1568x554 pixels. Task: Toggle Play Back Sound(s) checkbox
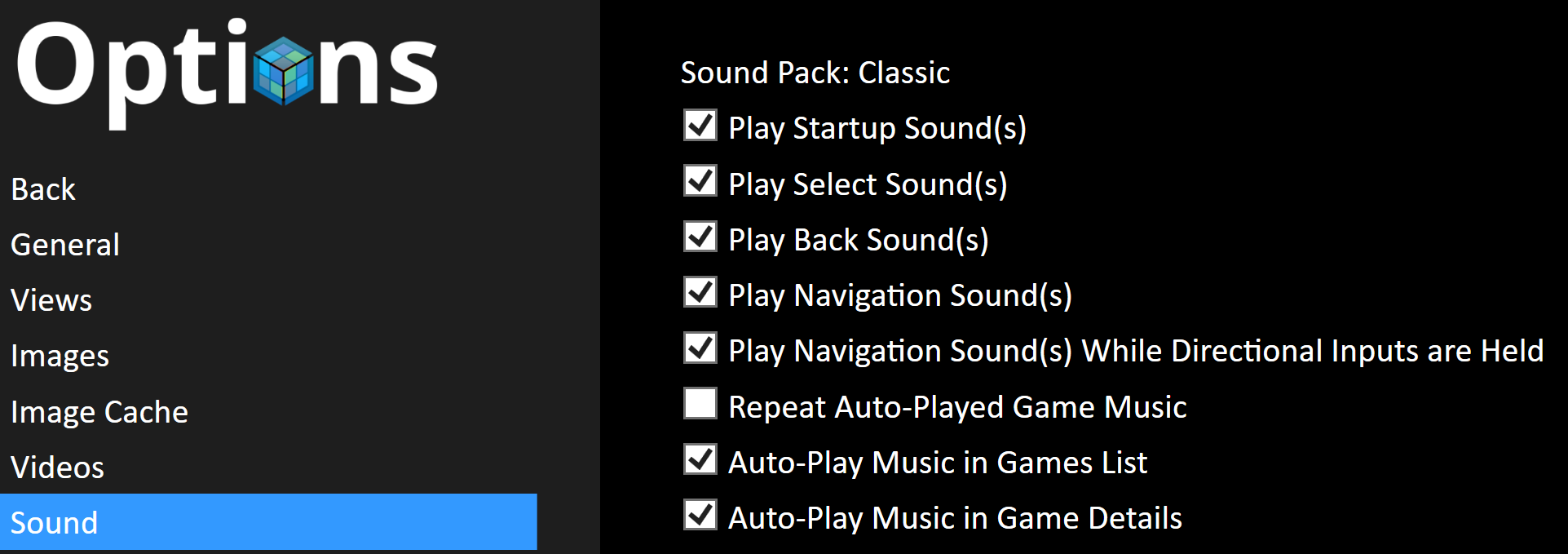click(700, 237)
